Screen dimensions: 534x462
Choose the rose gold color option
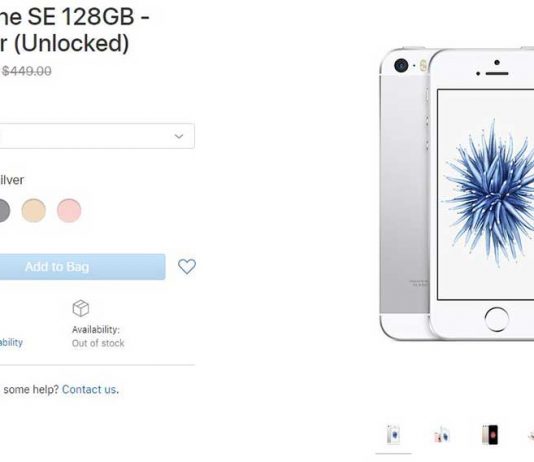click(69, 211)
